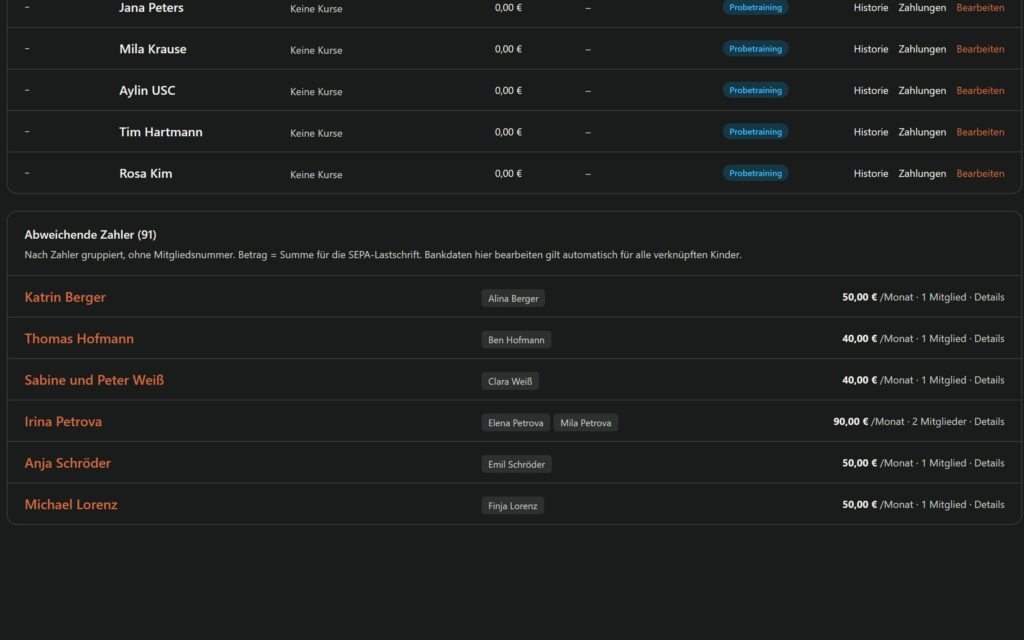Click Probetraining badge for Jana Peters
The image size is (1024, 640).
click(x=755, y=7)
